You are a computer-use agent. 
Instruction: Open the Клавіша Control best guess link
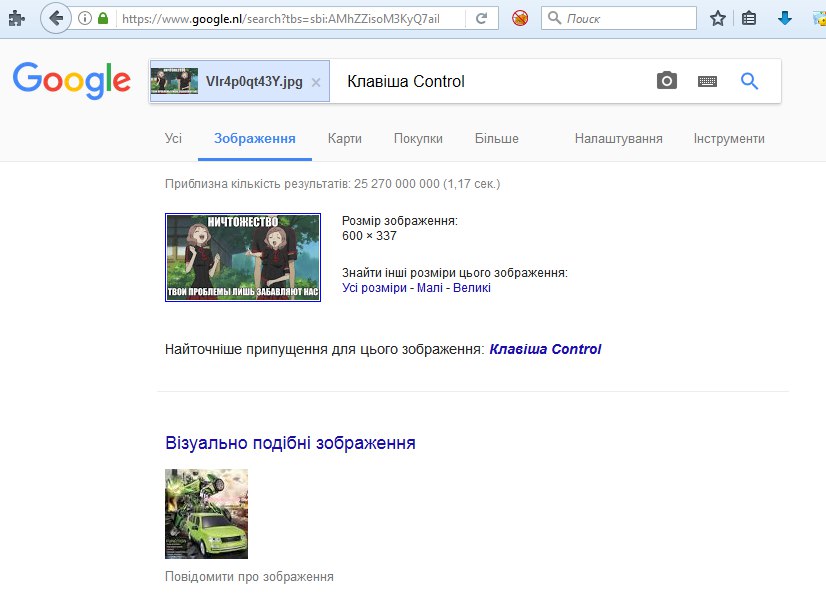(545, 349)
